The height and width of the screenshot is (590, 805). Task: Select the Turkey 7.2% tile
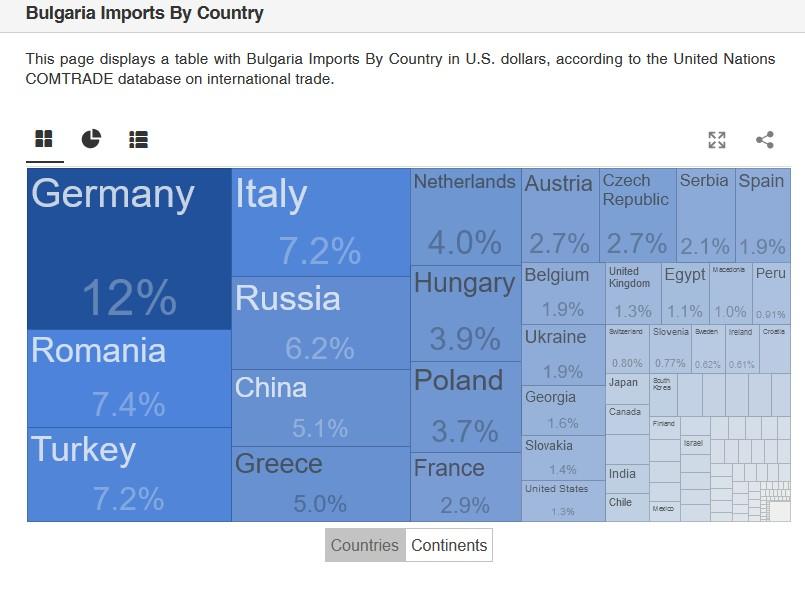[129, 474]
